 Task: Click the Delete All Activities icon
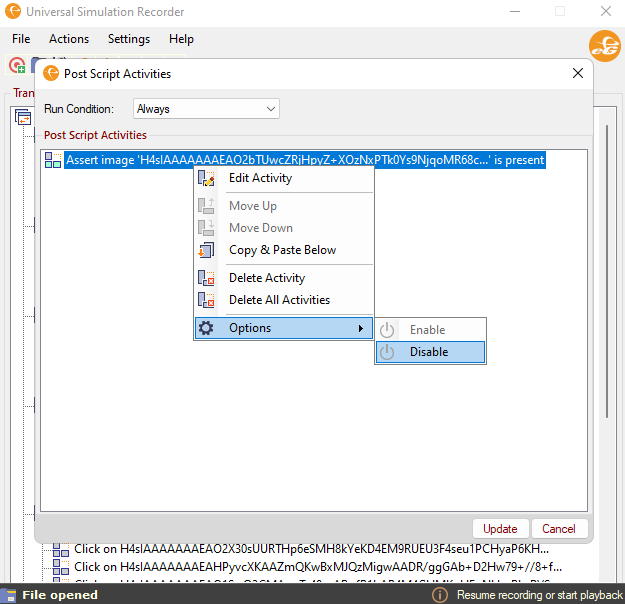pos(207,300)
